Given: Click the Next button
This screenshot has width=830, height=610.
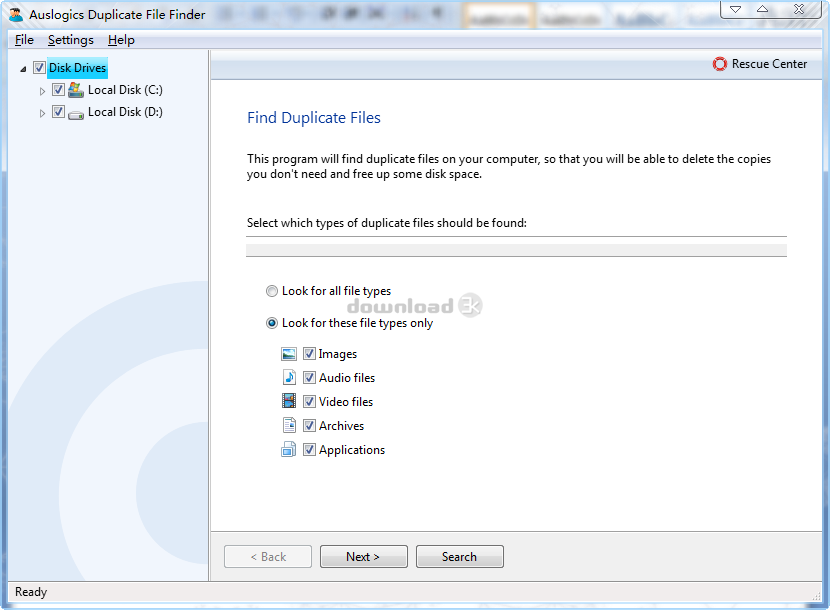Looking at the screenshot, I should 364,557.
